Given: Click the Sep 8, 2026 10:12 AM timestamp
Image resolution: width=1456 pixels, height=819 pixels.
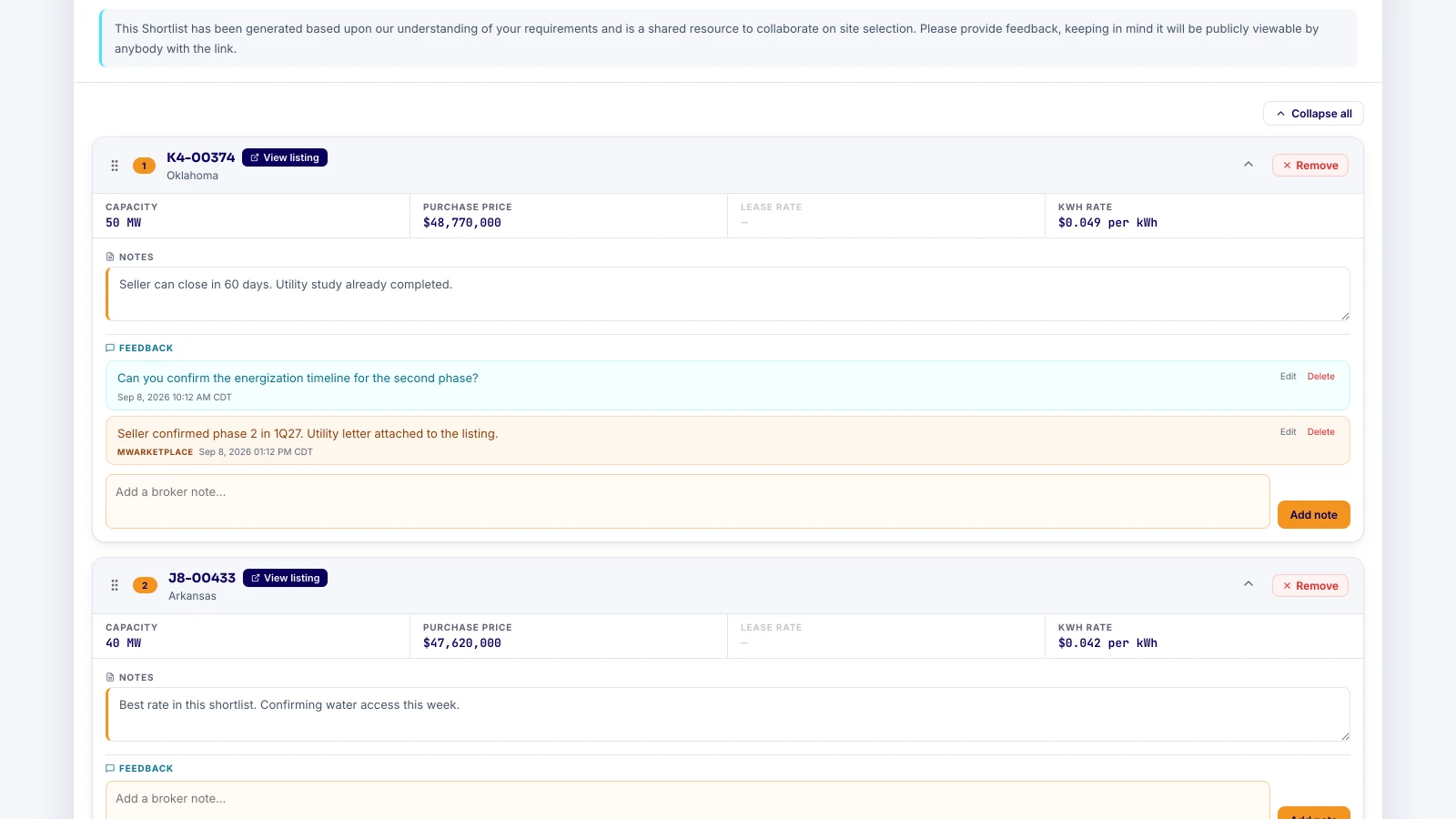Looking at the screenshot, I should (x=175, y=398).
